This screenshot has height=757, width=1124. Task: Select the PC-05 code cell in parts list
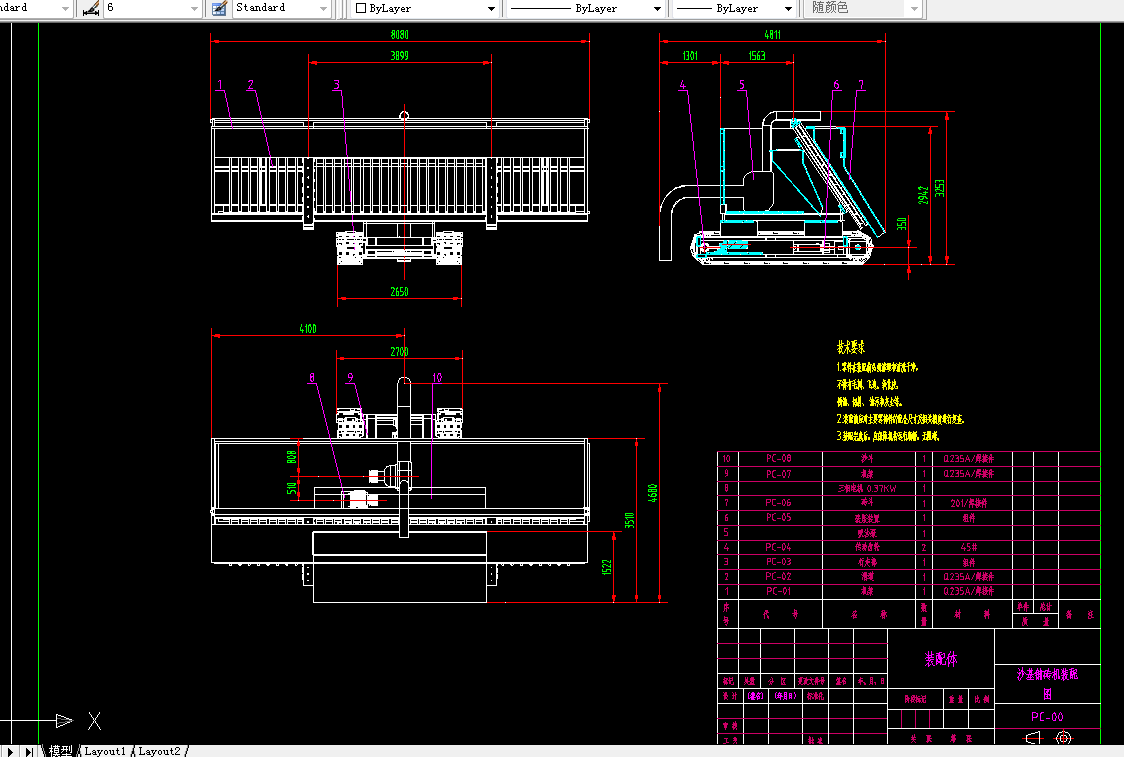(x=778, y=517)
